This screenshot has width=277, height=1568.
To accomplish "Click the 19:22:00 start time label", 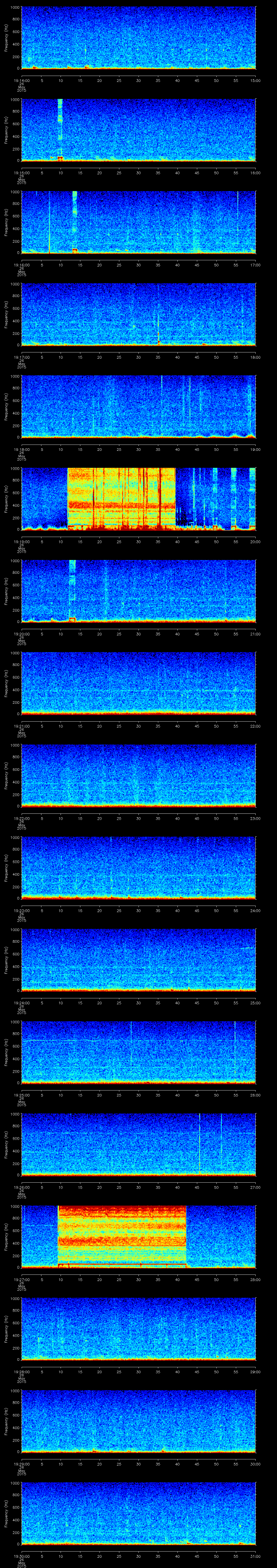I will click(21, 818).
